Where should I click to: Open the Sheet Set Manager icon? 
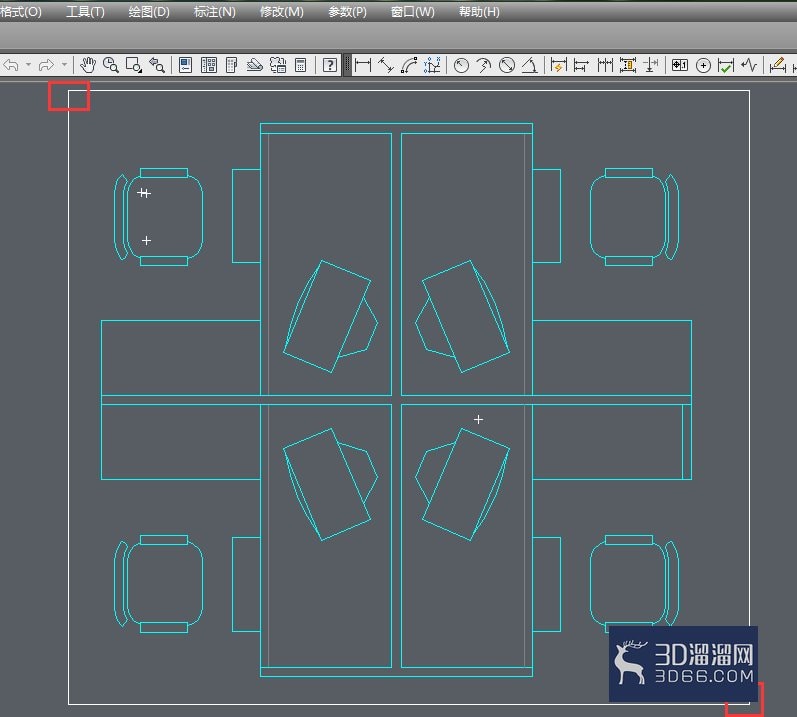(255, 65)
